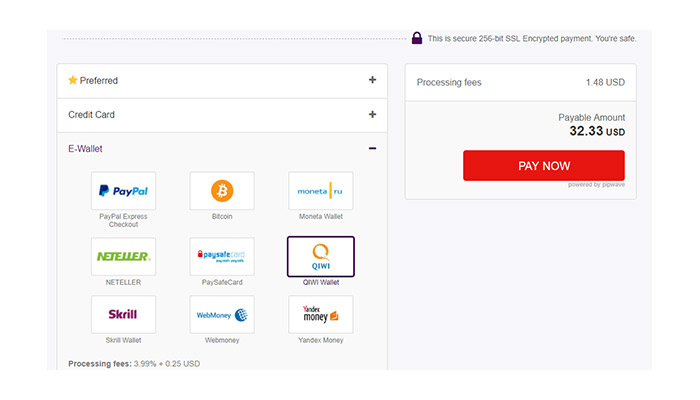Pick the Skrill Wallet logo

click(123, 314)
